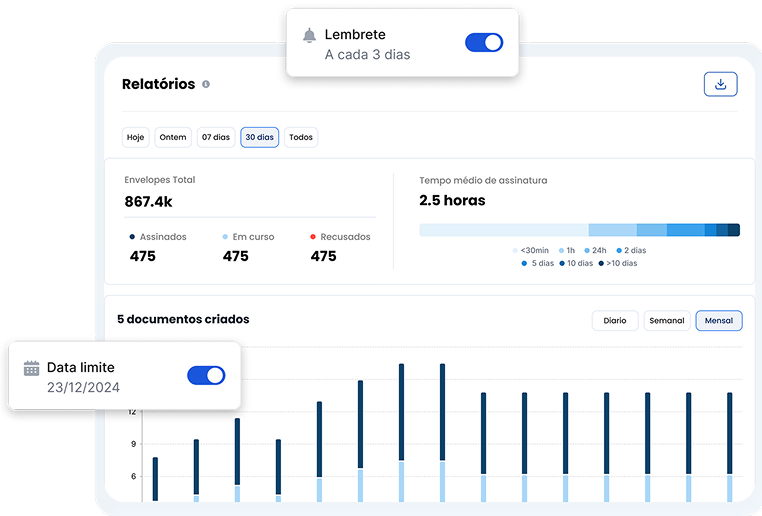Click the 475 value under Recusados
The image size is (762, 516).
pyautogui.click(x=323, y=256)
